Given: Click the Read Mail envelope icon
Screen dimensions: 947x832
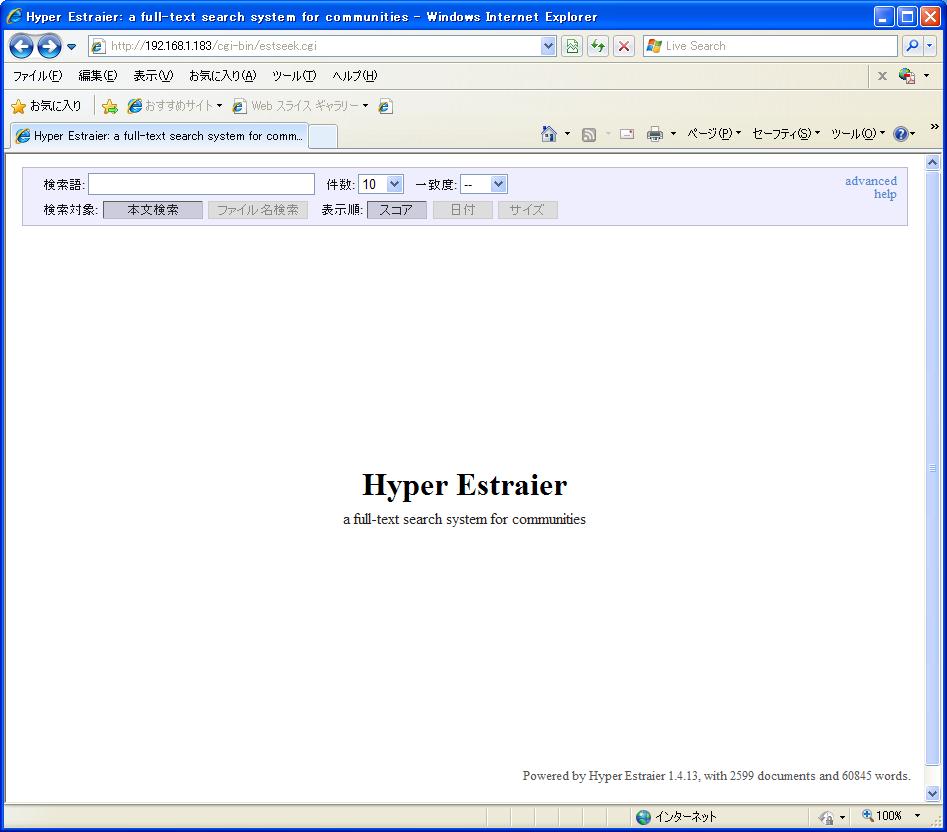Looking at the screenshot, I should point(627,134).
